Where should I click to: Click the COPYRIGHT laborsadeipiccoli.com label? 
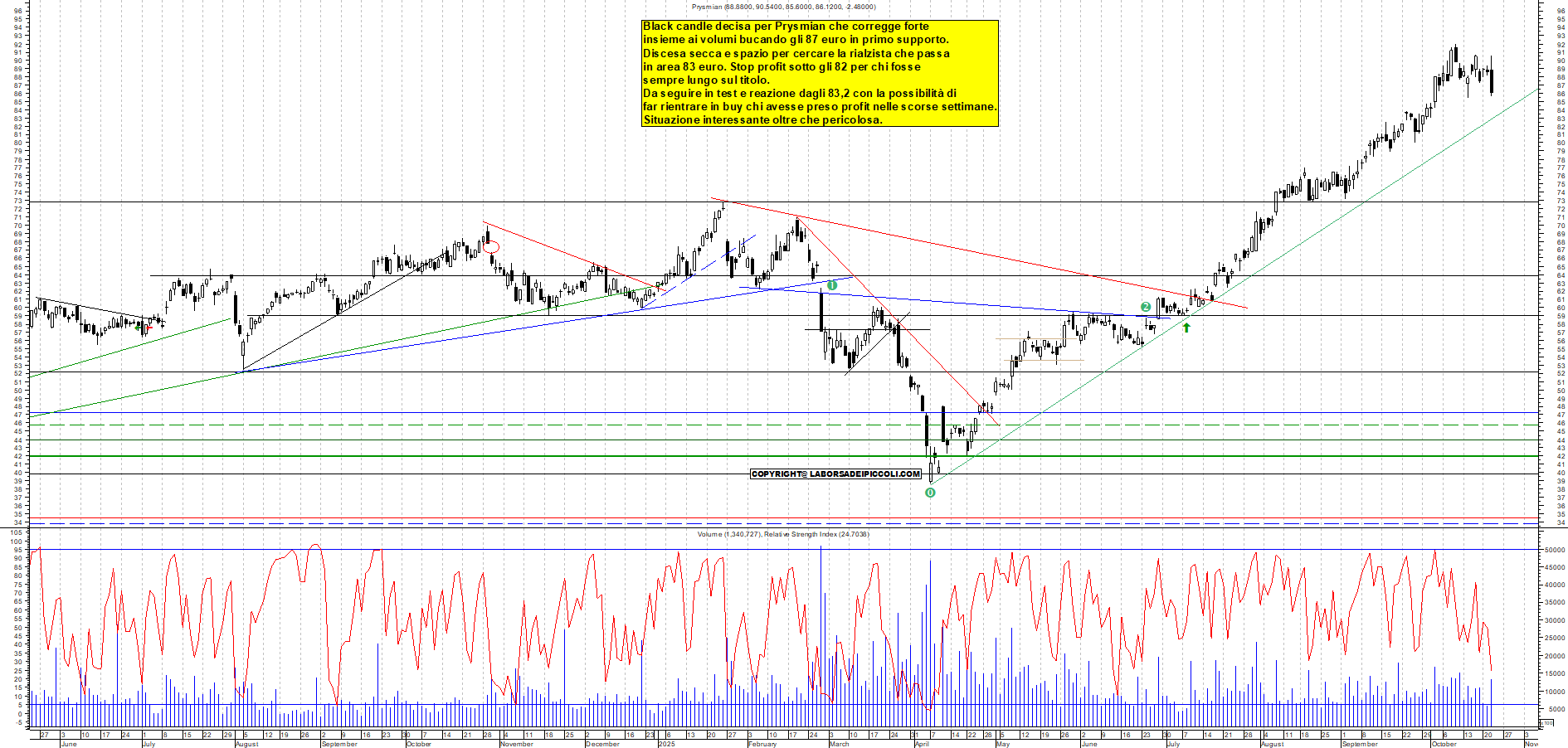835,474
